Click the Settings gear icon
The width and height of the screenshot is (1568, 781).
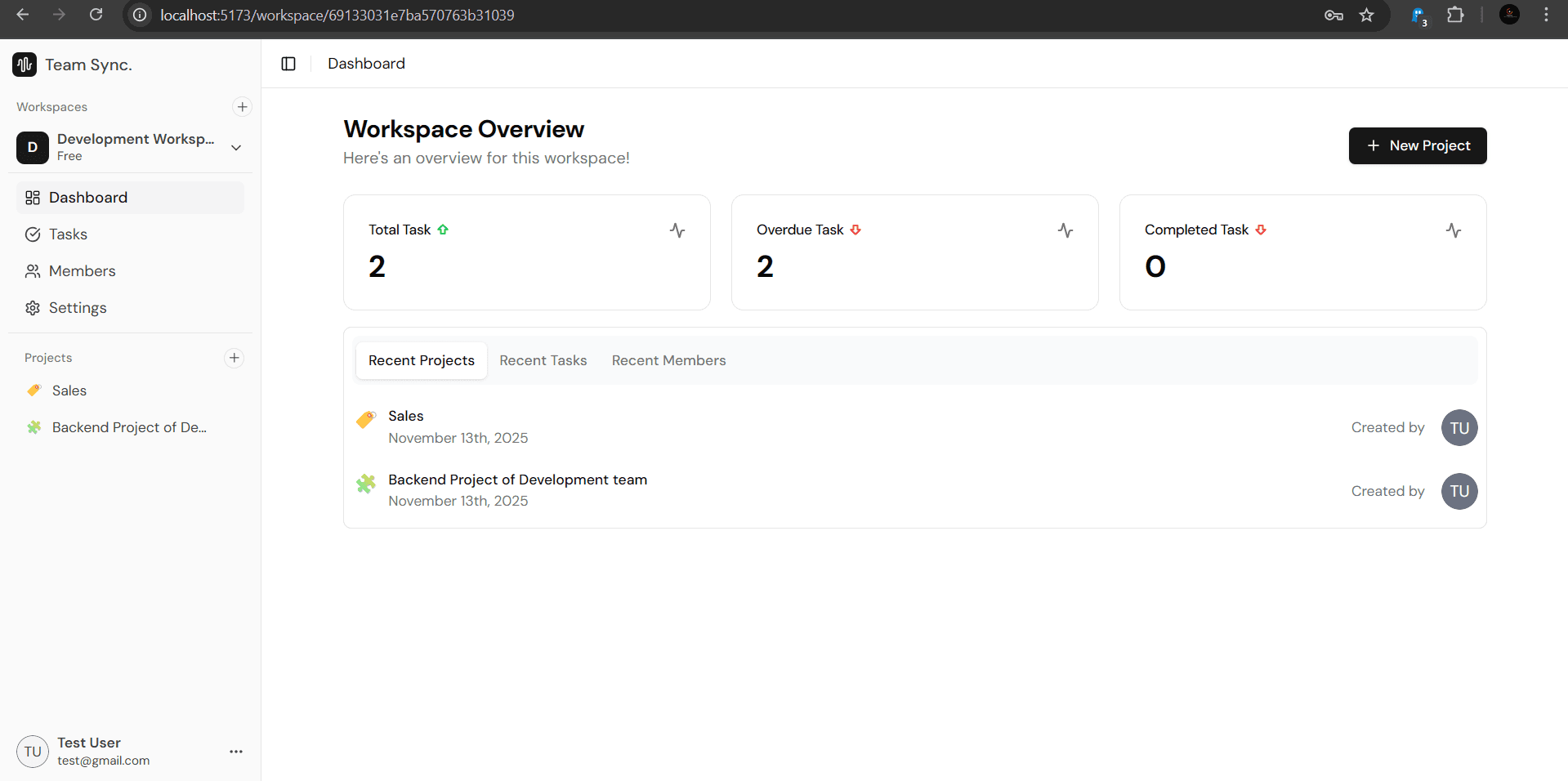pos(33,308)
